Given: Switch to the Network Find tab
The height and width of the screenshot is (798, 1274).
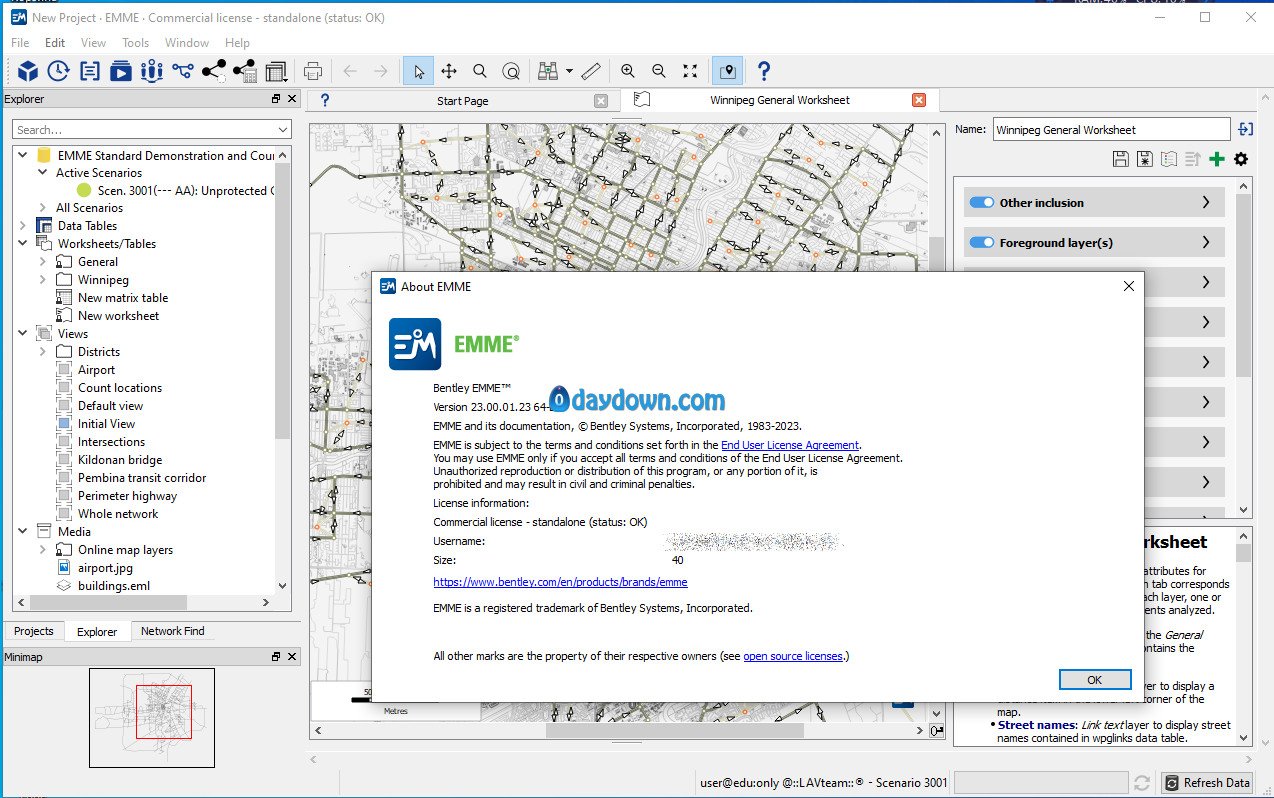Looking at the screenshot, I should point(172,631).
